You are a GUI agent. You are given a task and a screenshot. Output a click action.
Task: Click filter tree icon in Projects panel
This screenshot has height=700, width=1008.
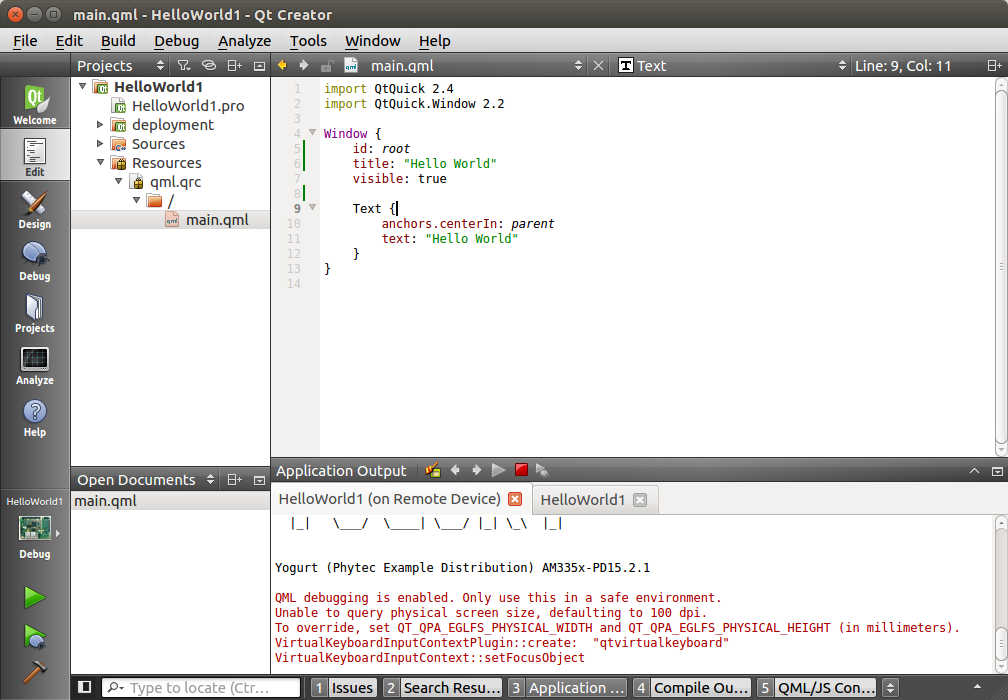[x=184, y=66]
